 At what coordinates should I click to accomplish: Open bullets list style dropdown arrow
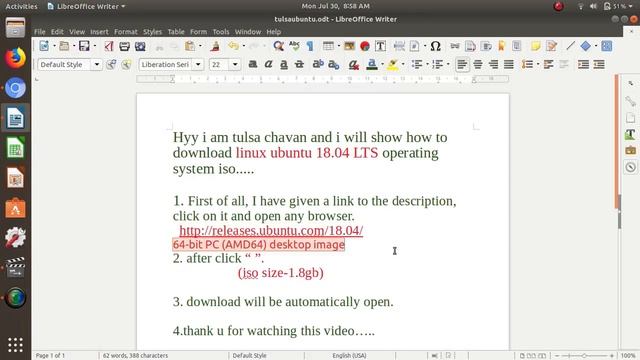[x=427, y=64]
